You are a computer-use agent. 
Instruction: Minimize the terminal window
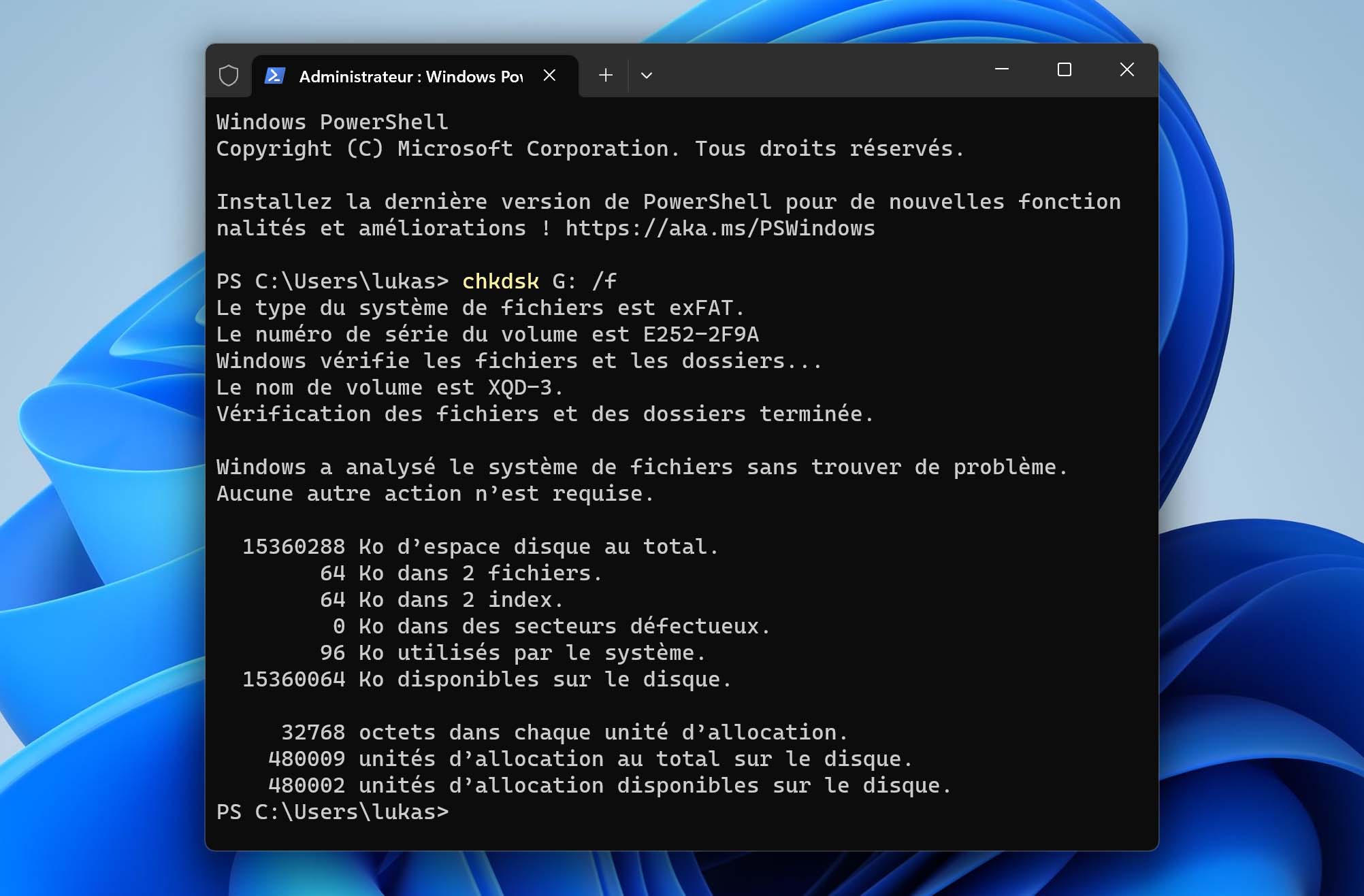[x=1002, y=69]
